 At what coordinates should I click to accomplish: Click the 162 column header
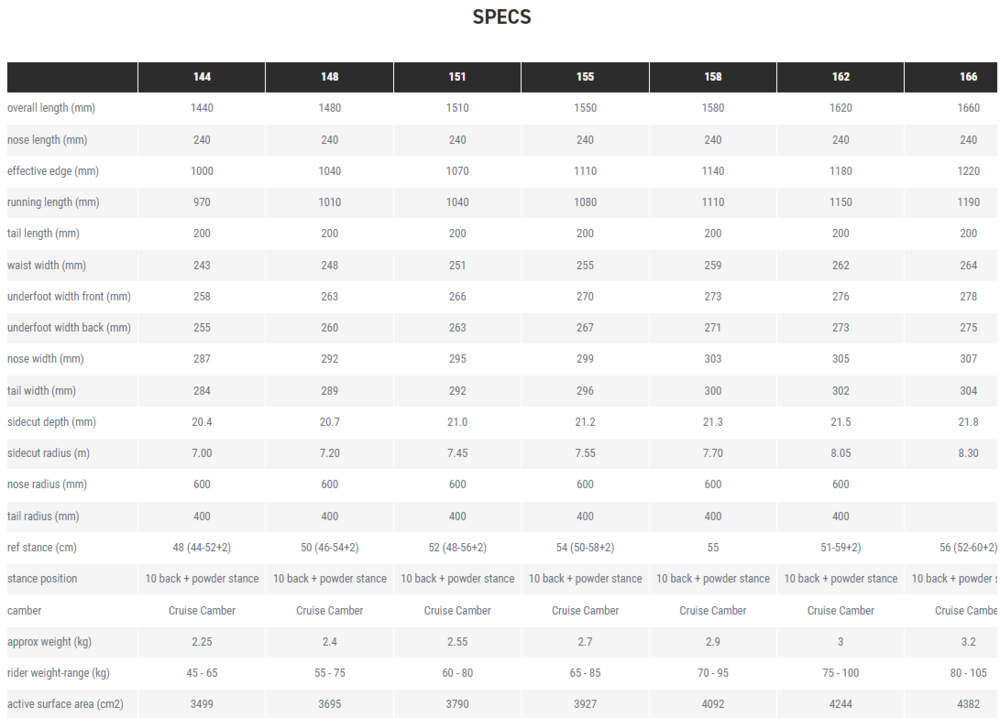[841, 77]
